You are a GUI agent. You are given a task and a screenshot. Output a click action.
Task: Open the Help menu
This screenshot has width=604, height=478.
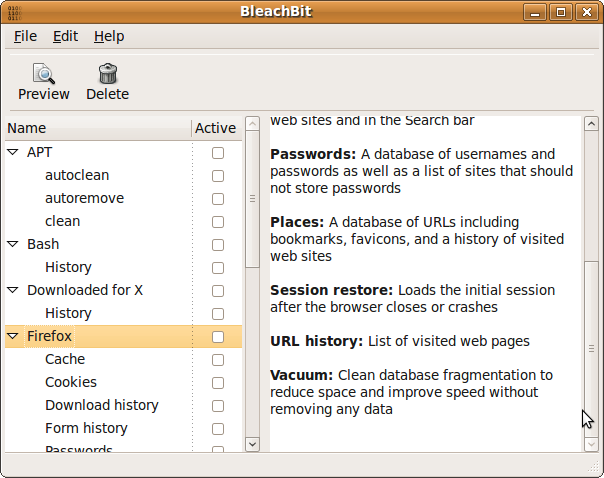point(109,36)
